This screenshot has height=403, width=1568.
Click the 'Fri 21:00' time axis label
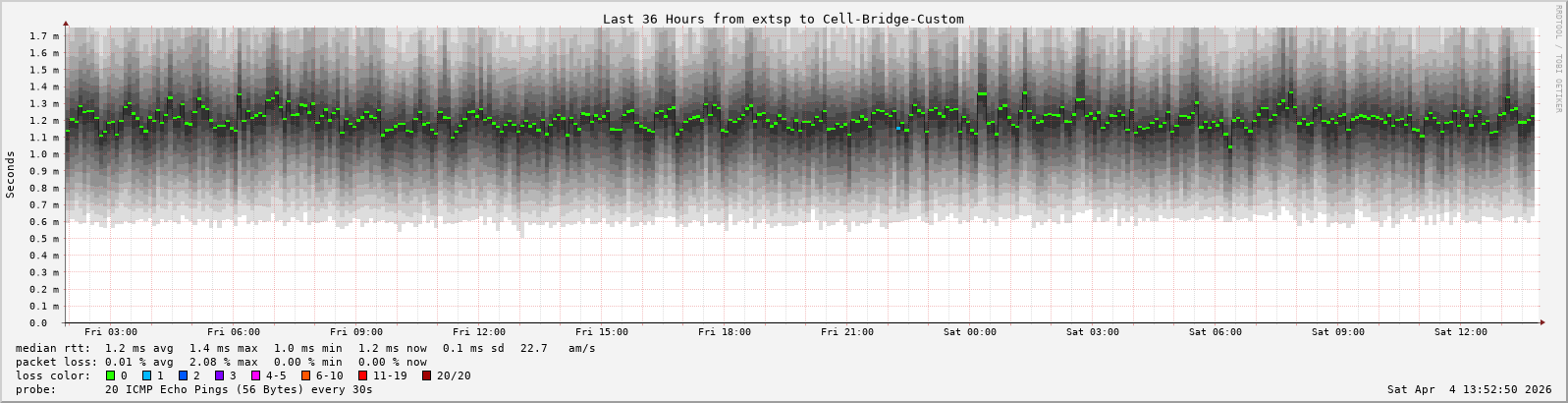point(847,332)
